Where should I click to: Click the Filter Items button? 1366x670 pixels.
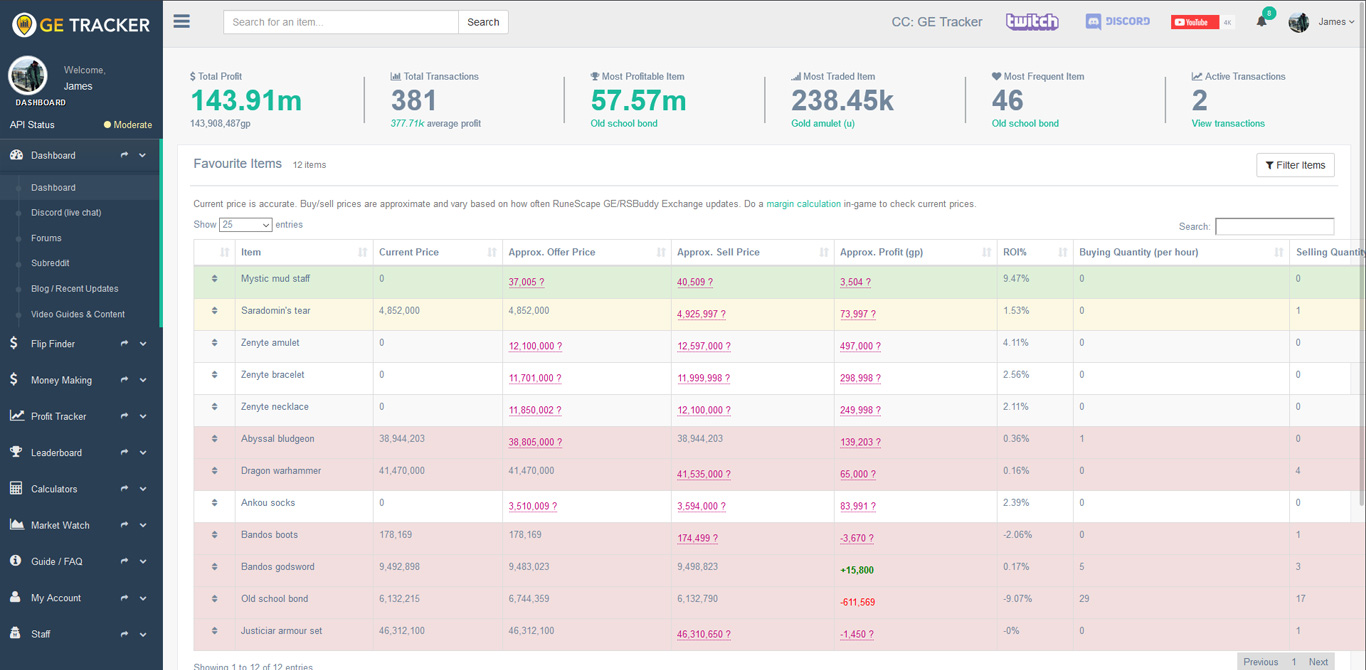(x=1294, y=165)
